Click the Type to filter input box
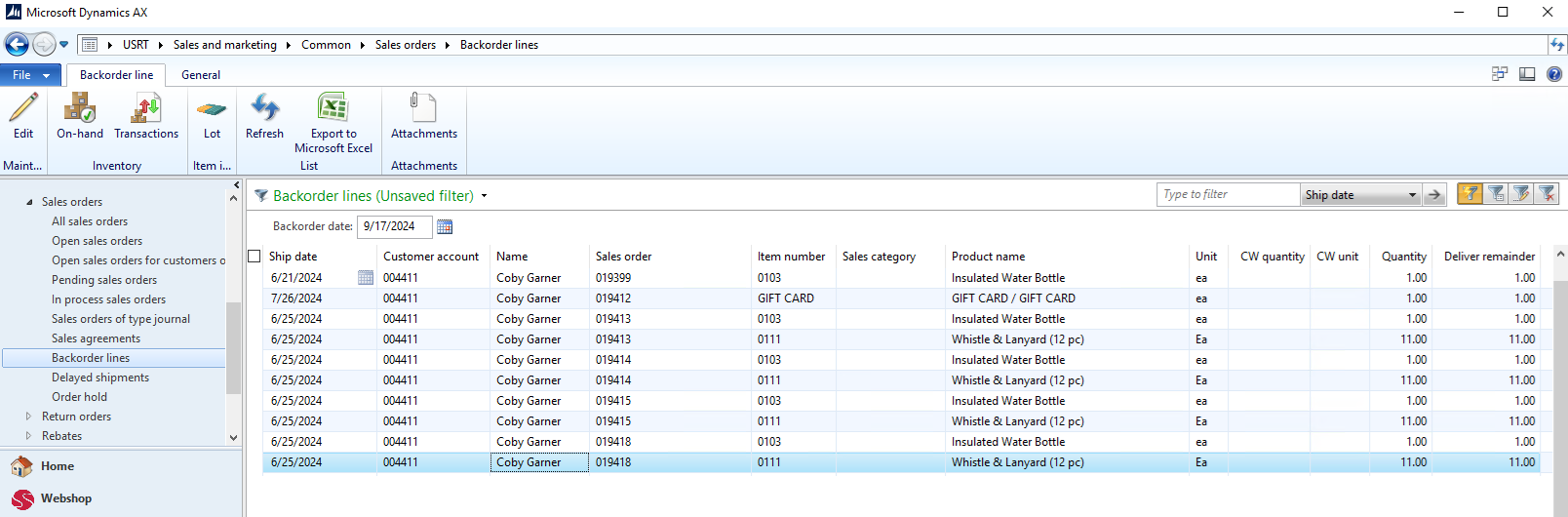 [x=1229, y=195]
